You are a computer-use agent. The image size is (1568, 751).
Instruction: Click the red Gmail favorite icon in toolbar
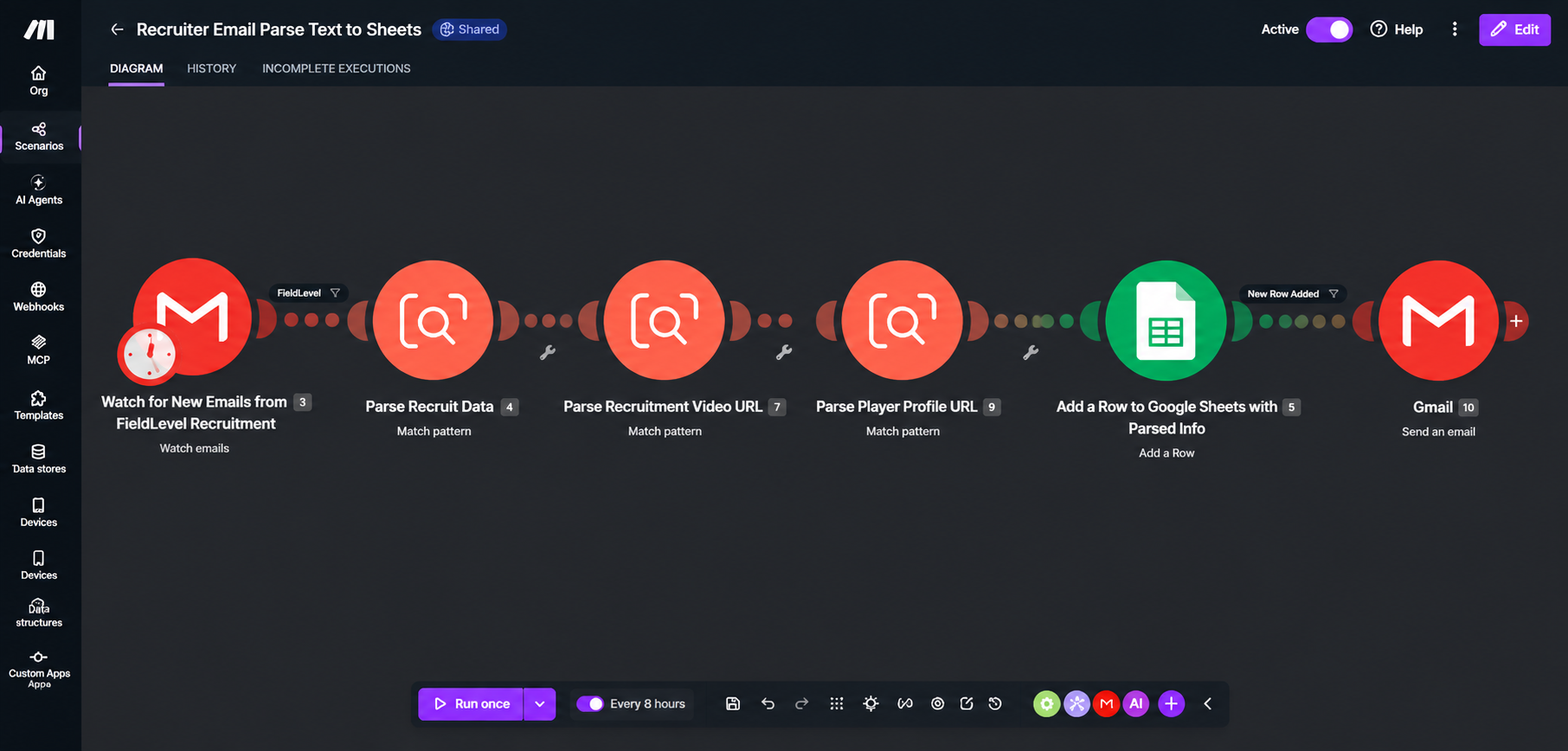(x=1106, y=704)
